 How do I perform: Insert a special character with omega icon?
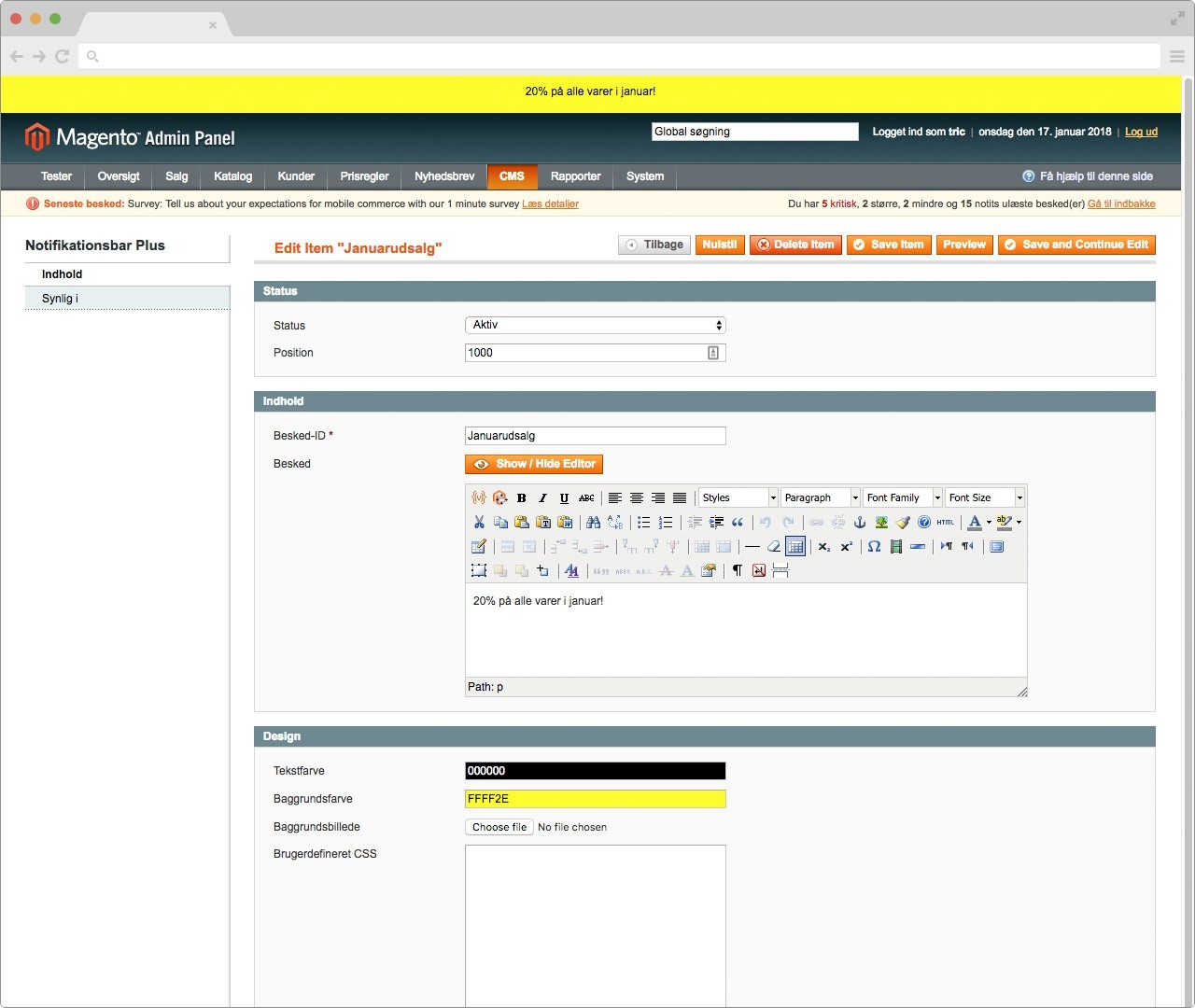click(x=874, y=547)
